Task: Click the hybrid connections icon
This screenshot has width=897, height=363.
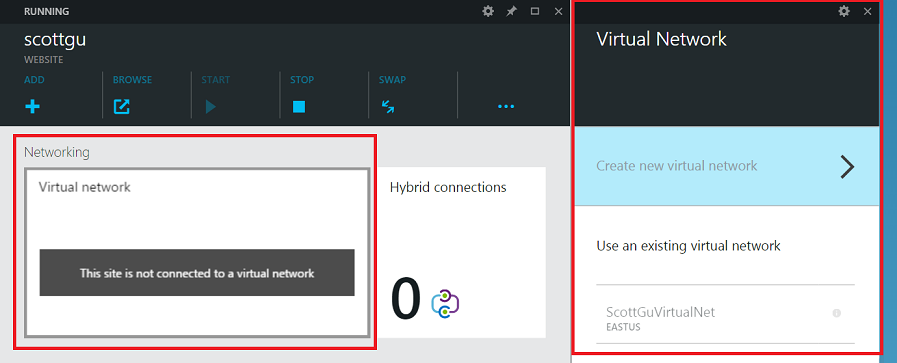Action: [x=446, y=304]
